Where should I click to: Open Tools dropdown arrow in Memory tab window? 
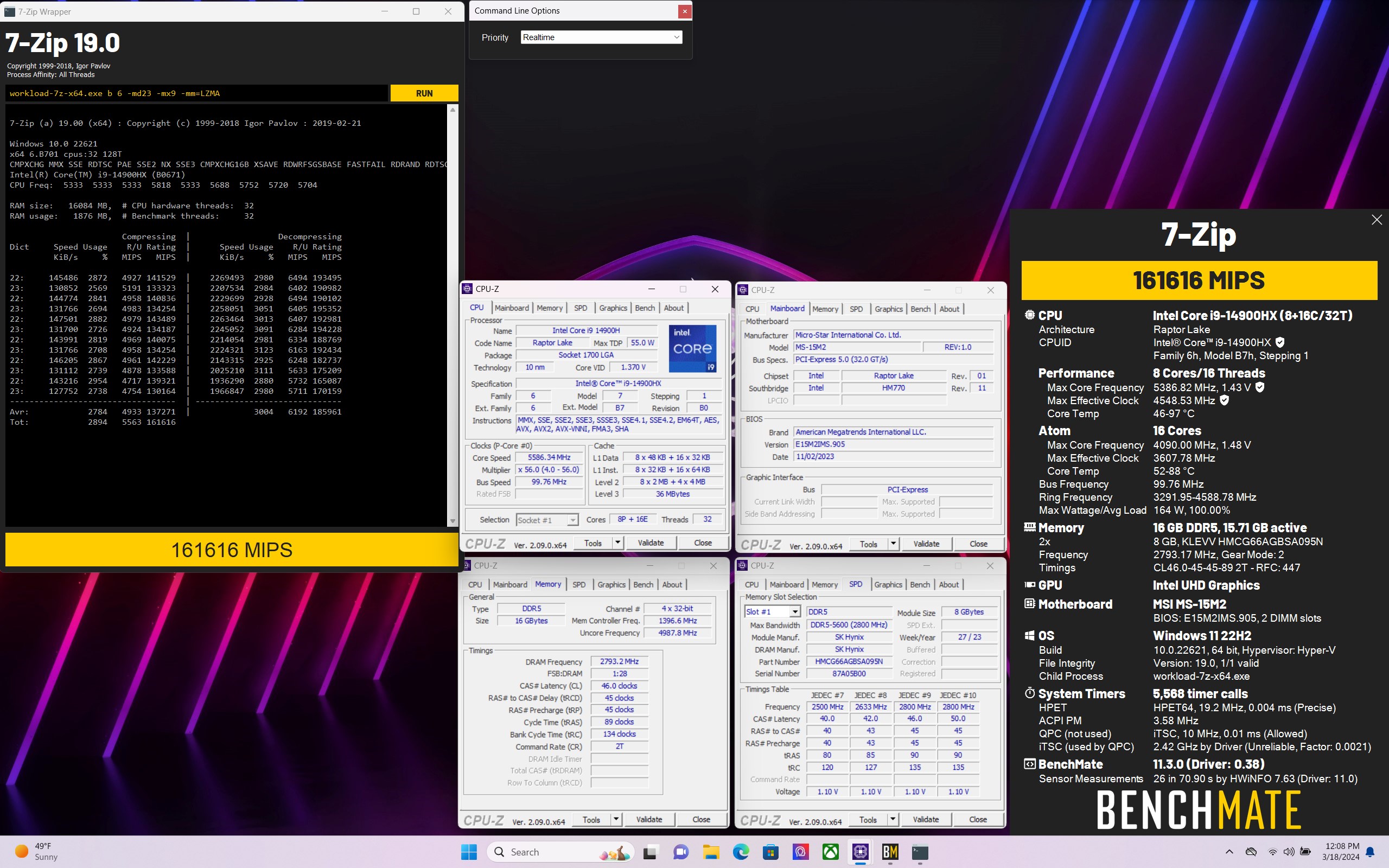(x=616, y=819)
